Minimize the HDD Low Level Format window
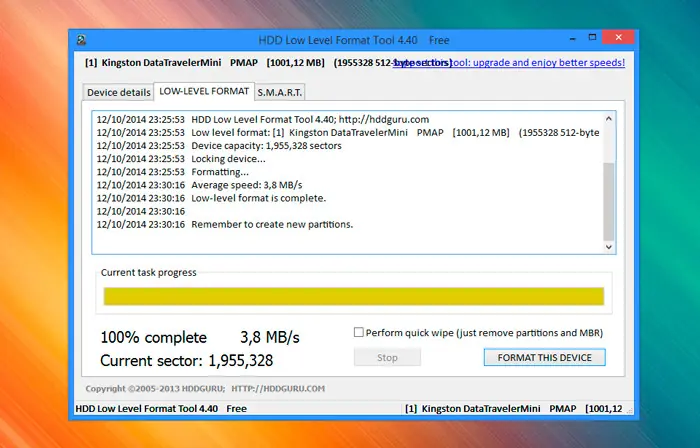This screenshot has width=700, height=448. click(572, 38)
